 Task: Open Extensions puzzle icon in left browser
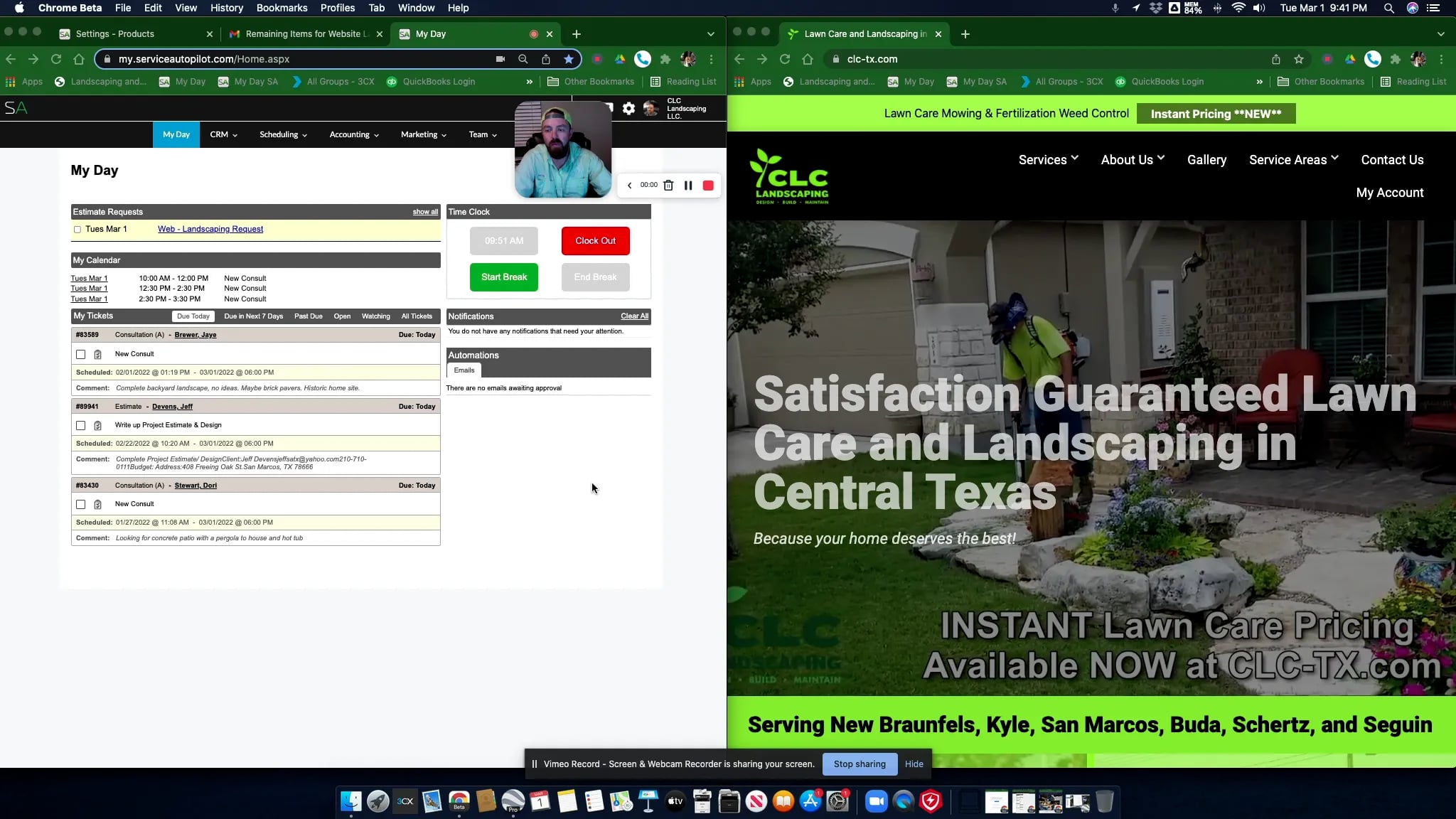(x=665, y=59)
